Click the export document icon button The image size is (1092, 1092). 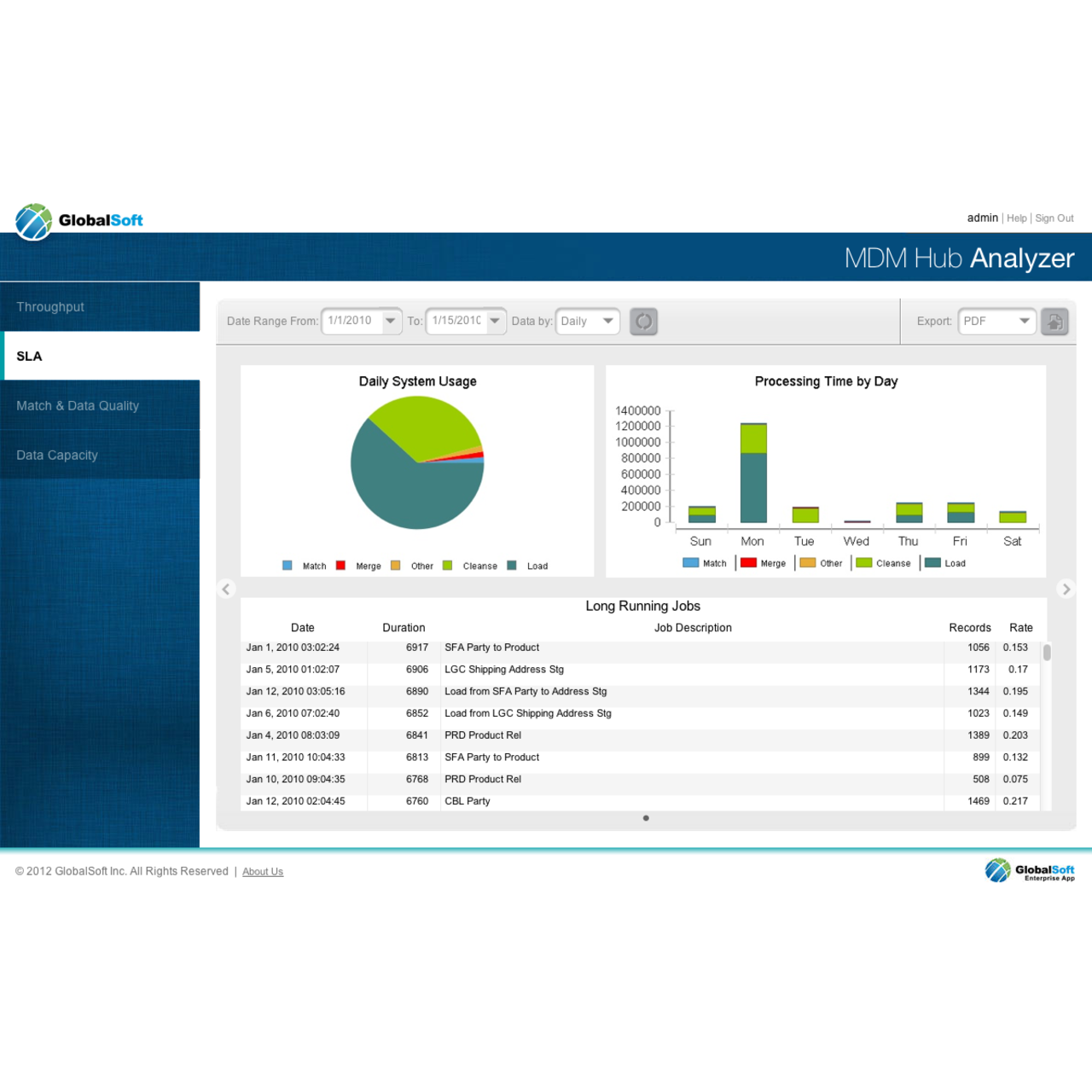click(x=1054, y=322)
